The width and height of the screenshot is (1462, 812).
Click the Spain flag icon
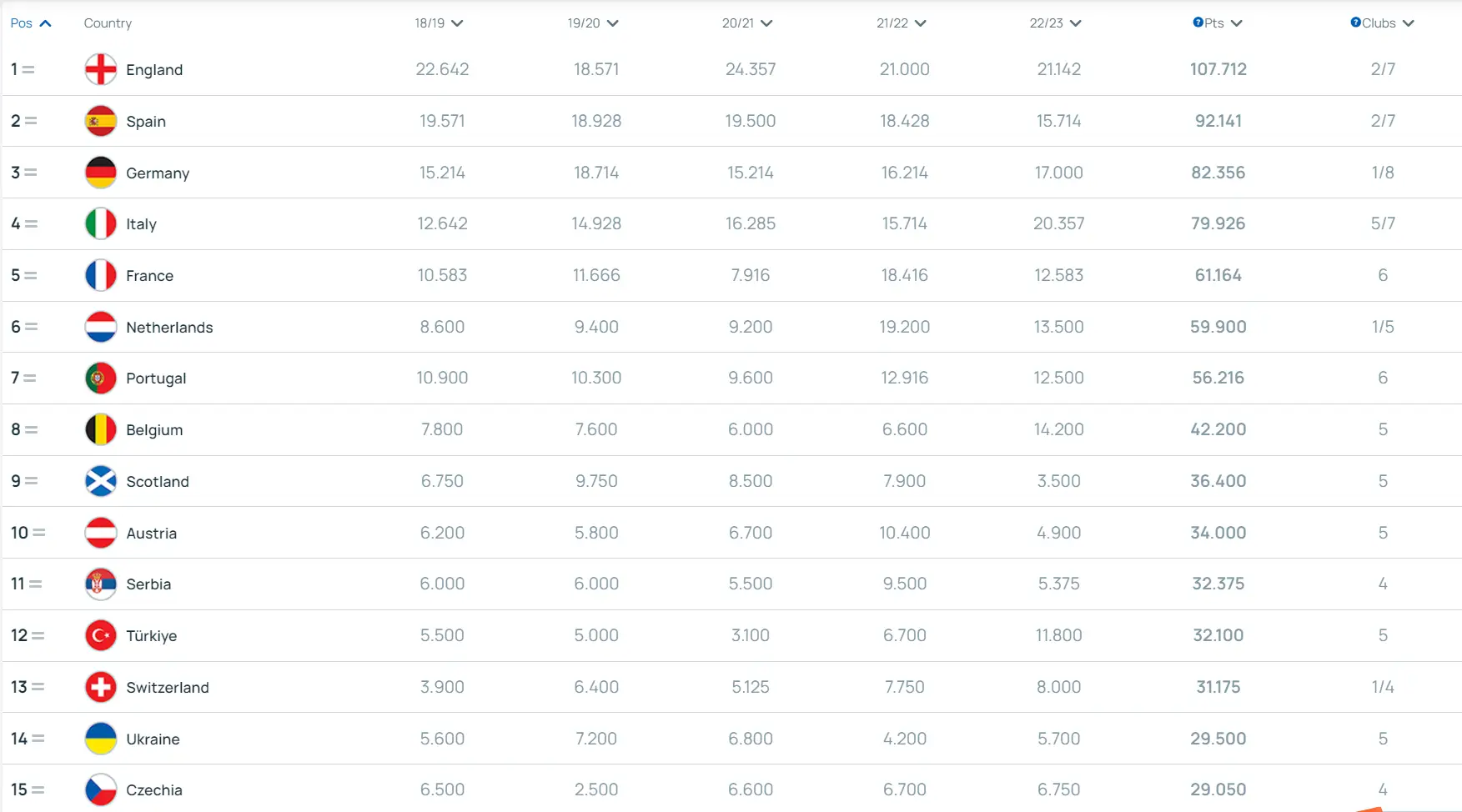tap(100, 121)
